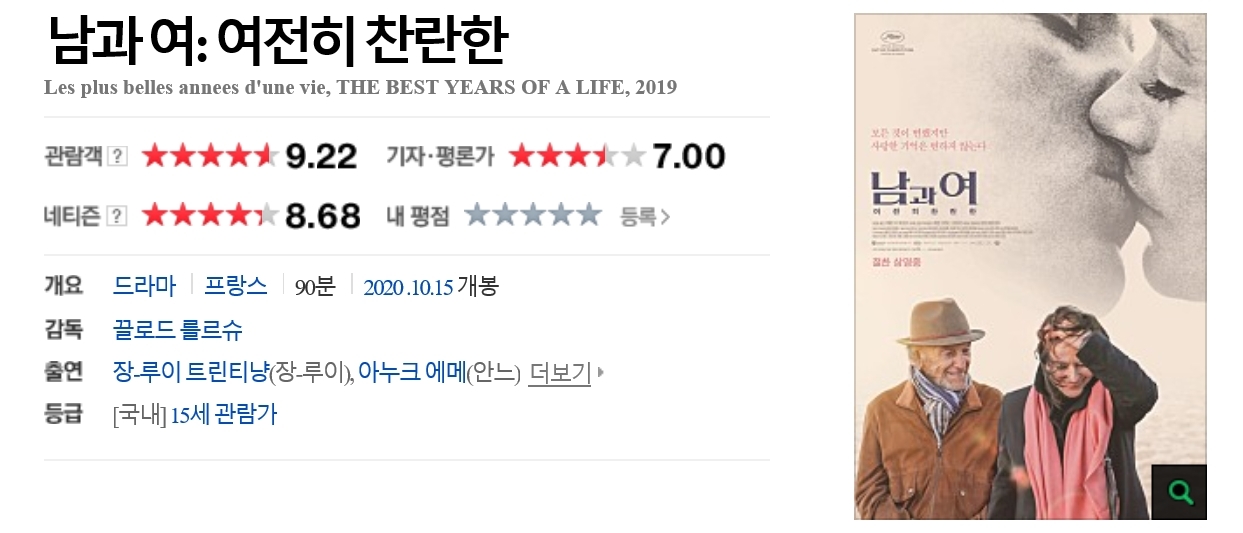This screenshot has width=1243, height=533.
Task: Click the help icon beside 관람객
Action: tap(117, 157)
